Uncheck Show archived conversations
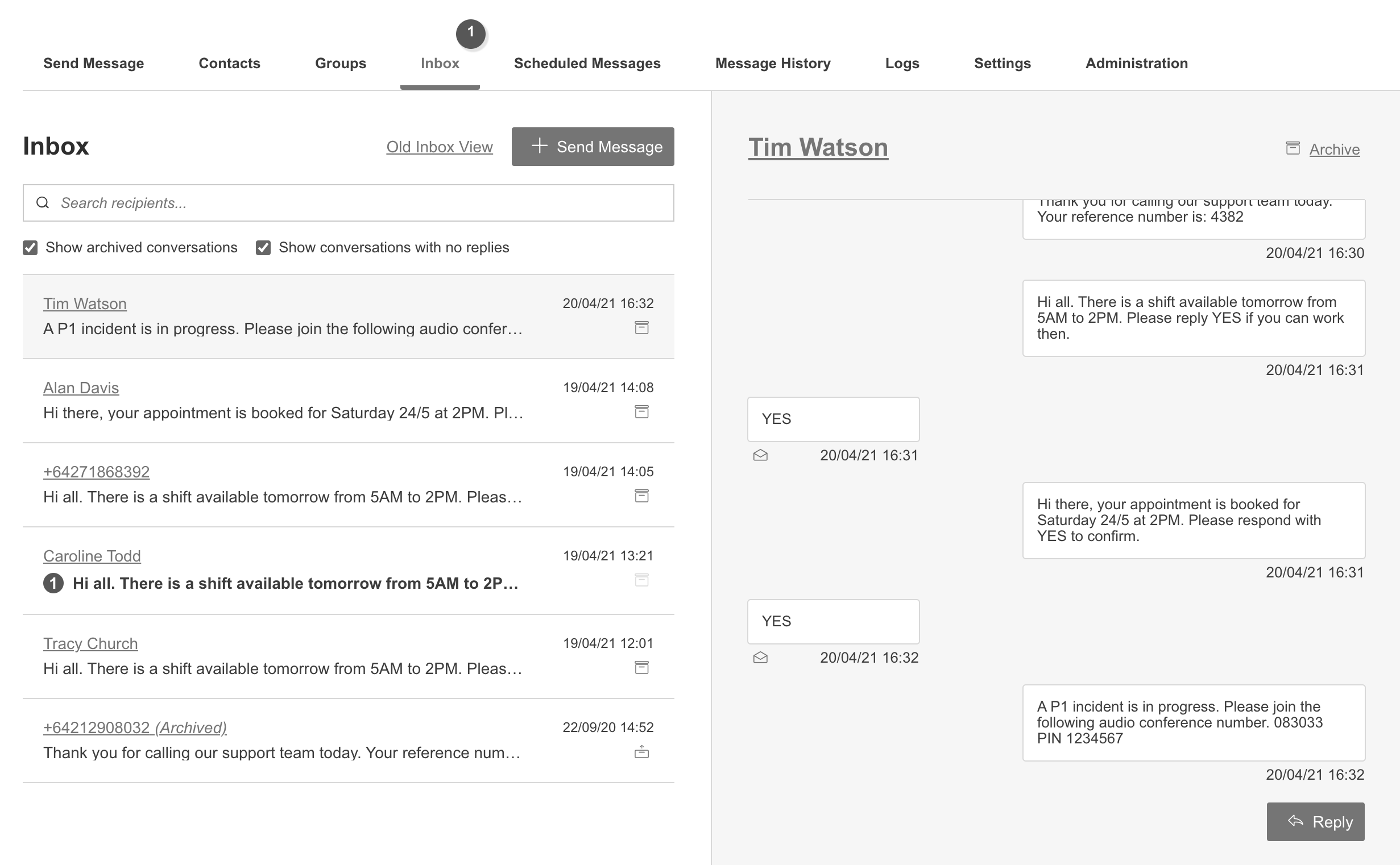 30,248
